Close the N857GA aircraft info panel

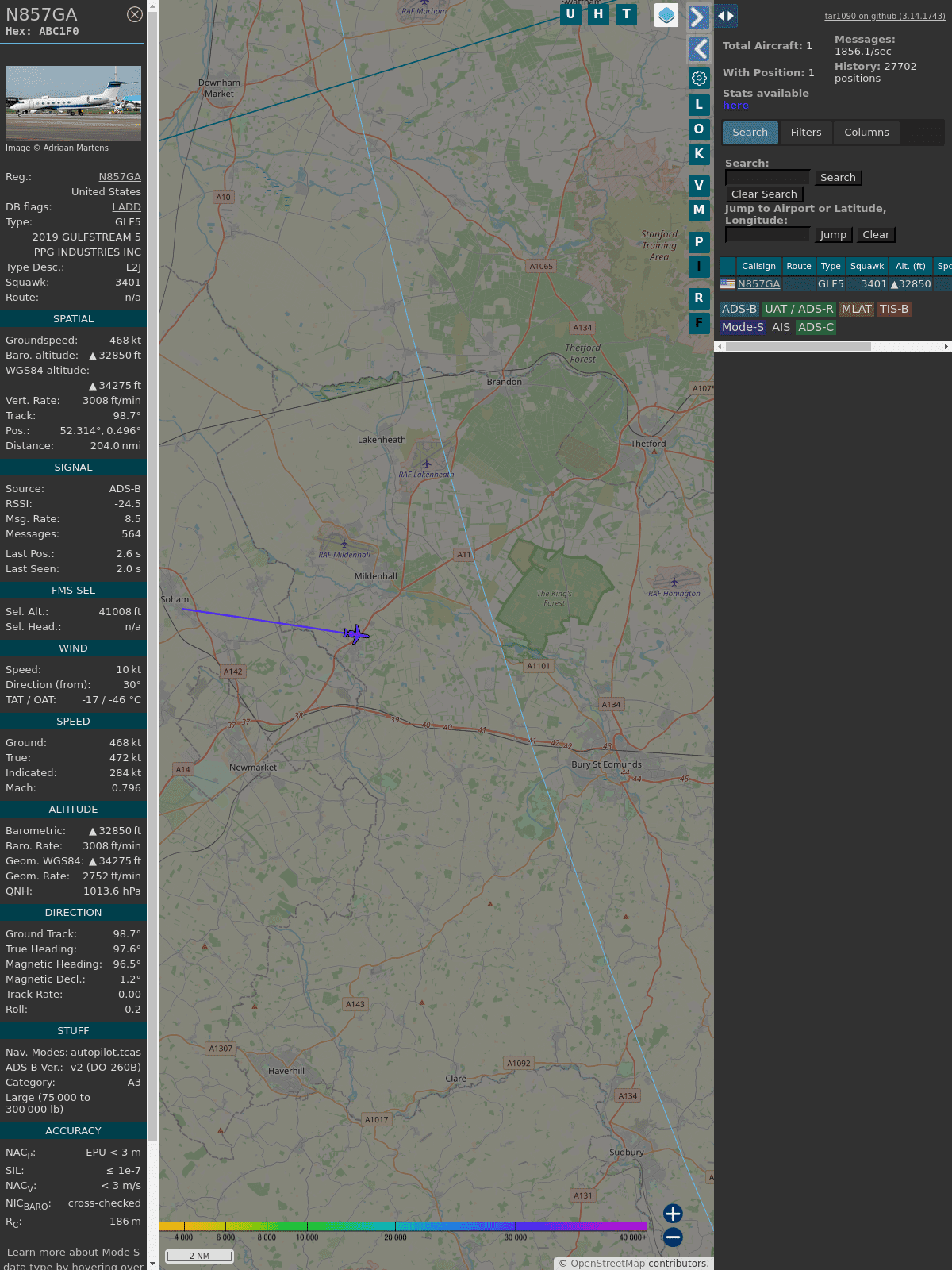[x=135, y=14]
